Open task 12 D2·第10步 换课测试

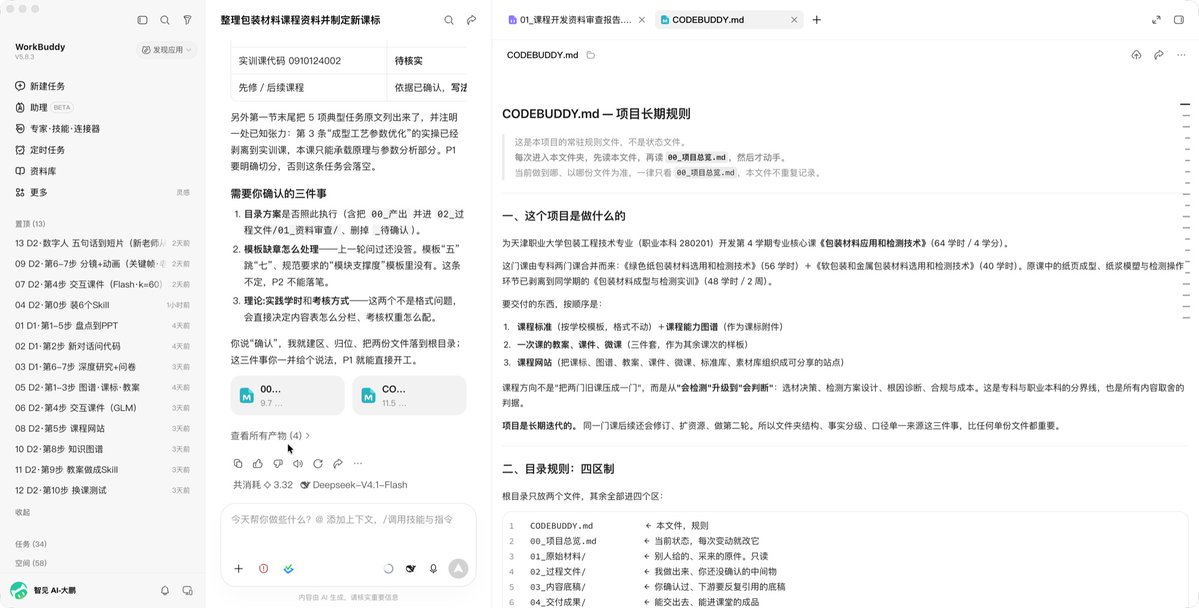102,490
